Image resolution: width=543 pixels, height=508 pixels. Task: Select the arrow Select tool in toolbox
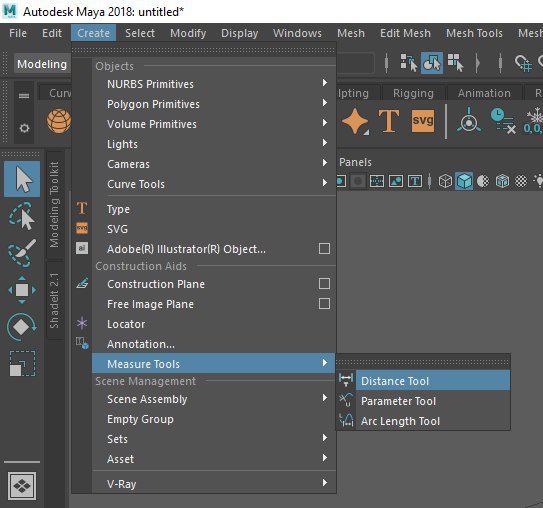pyautogui.click(x=22, y=179)
